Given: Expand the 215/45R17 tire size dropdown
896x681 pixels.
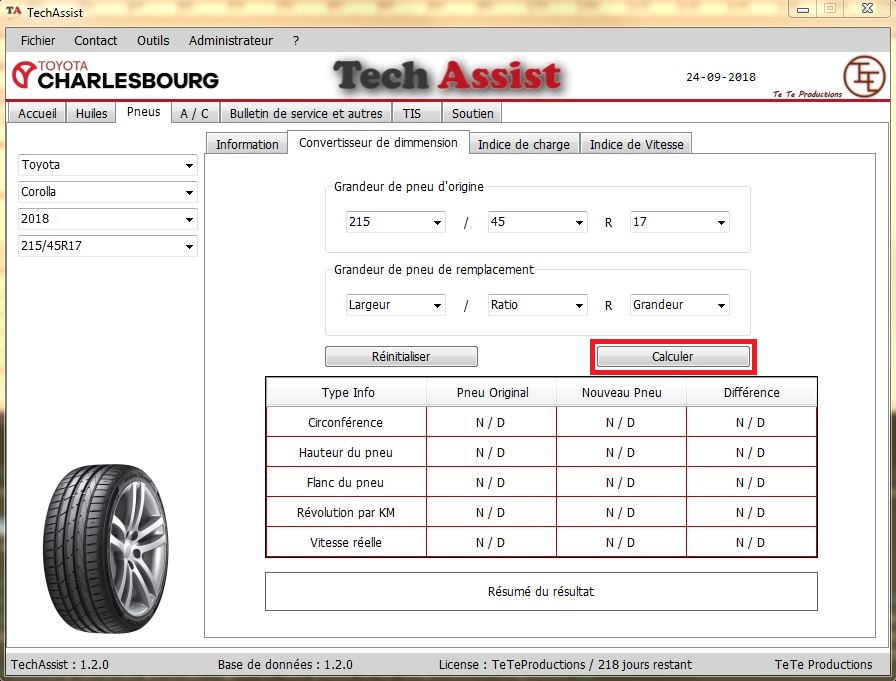Looking at the screenshot, I should 108,246.
